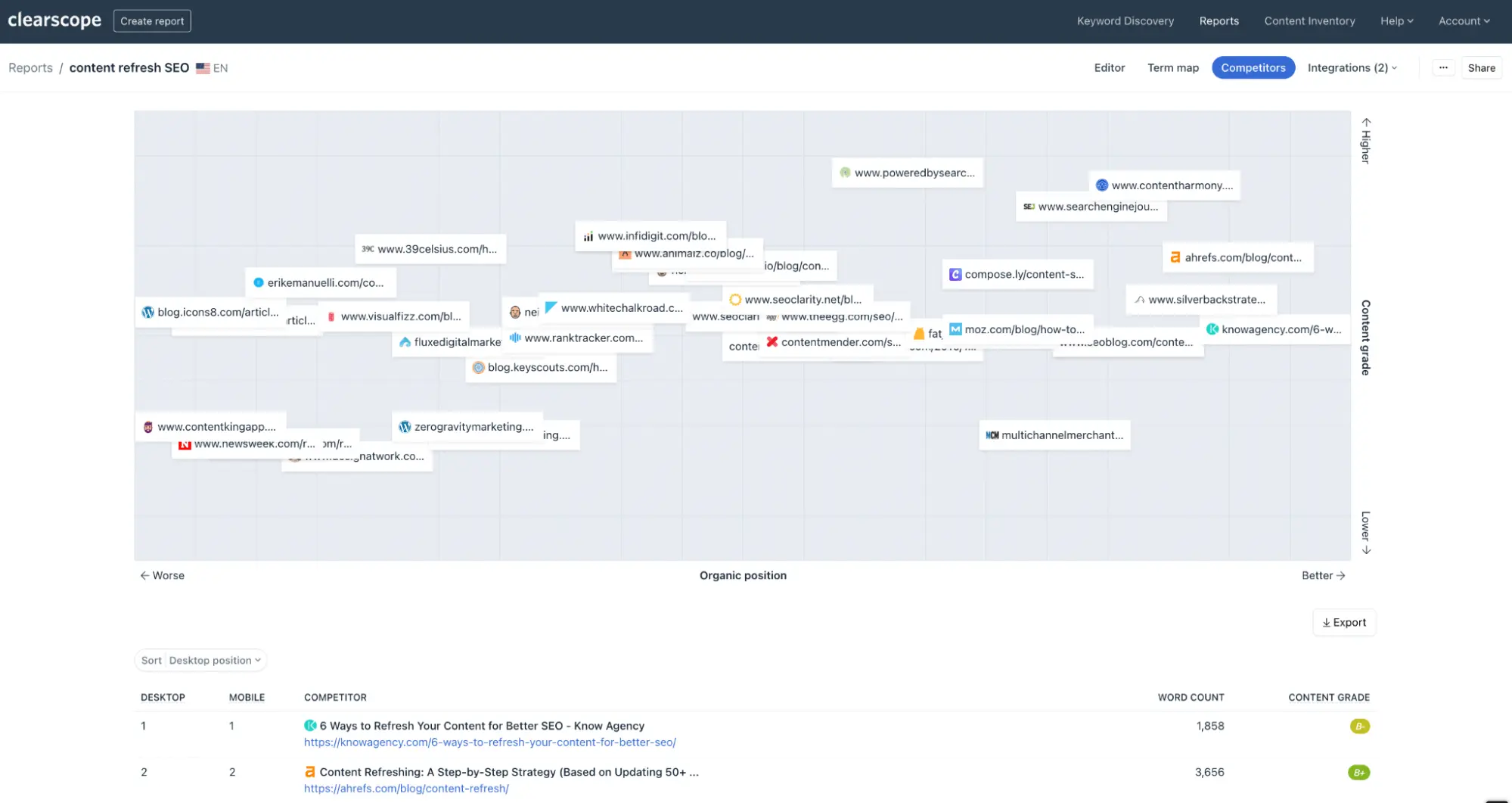Click the moz.com favicon in the chart
1512x803 pixels.
(x=955, y=329)
